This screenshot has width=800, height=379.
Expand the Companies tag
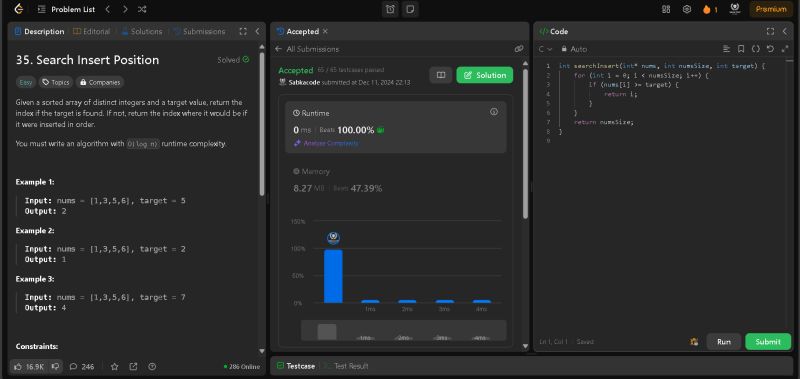tap(100, 82)
